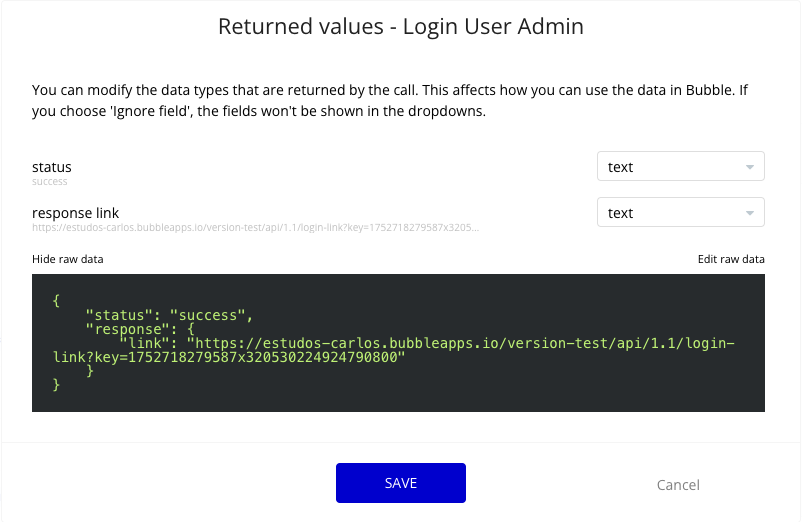Image resolution: width=802 pixels, height=522 pixels.
Task: Click inside the raw data code box
Action: point(398,343)
